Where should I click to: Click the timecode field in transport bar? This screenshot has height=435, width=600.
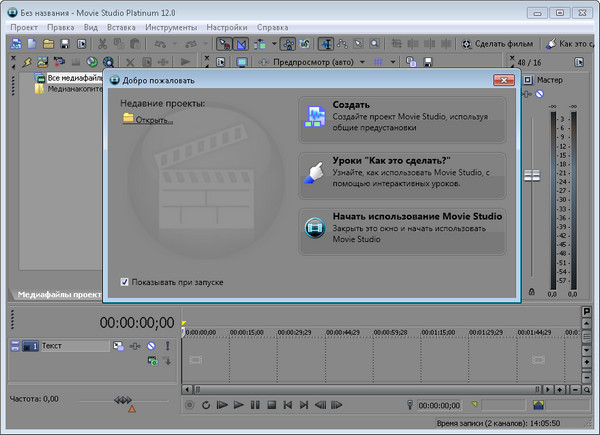(x=440, y=405)
